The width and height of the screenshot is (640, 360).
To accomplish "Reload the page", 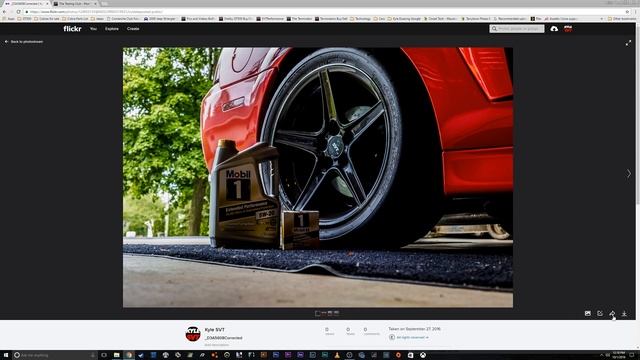I will [19, 12].
